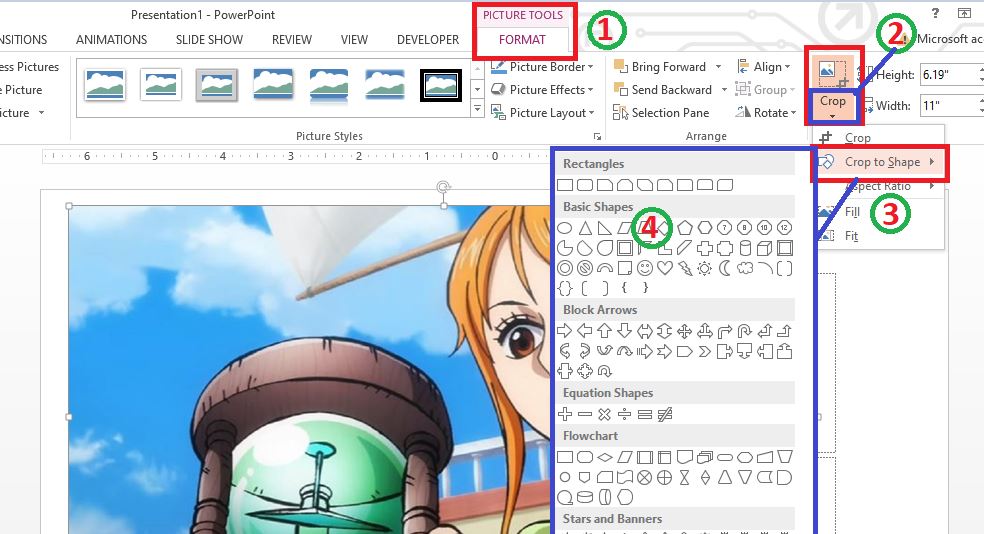Viewport: 984px width, 534px height.
Task: Open the Group dropdown
Action: tap(764, 90)
